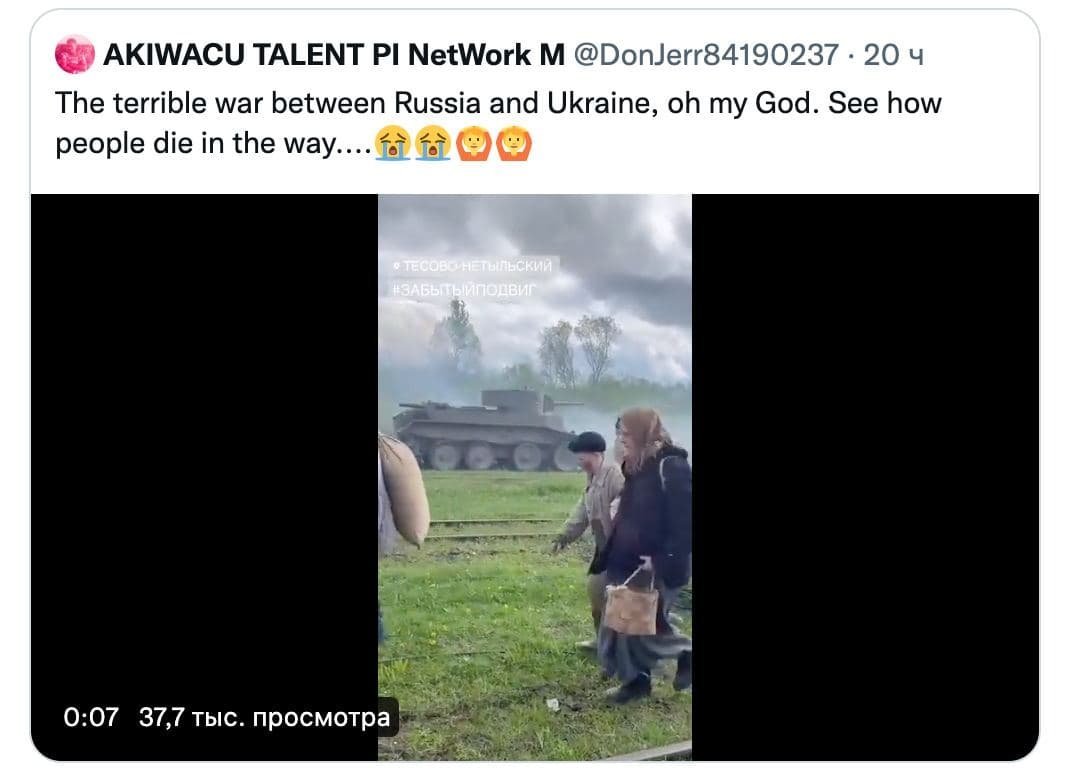The image size is (1066, 774).
Task: Click the last shocked face emoji
Action: 513,145
